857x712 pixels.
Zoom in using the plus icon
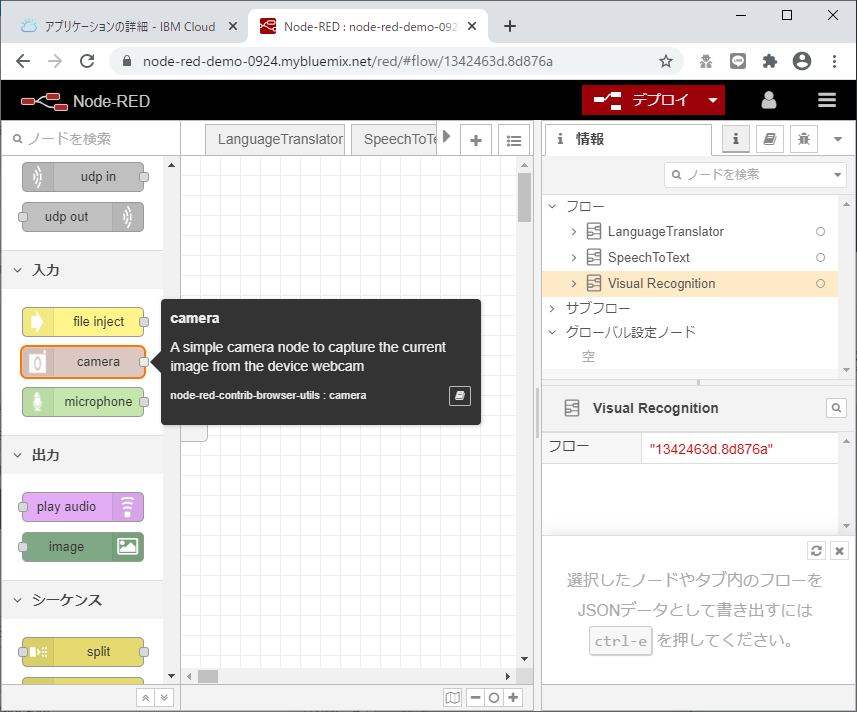point(513,697)
